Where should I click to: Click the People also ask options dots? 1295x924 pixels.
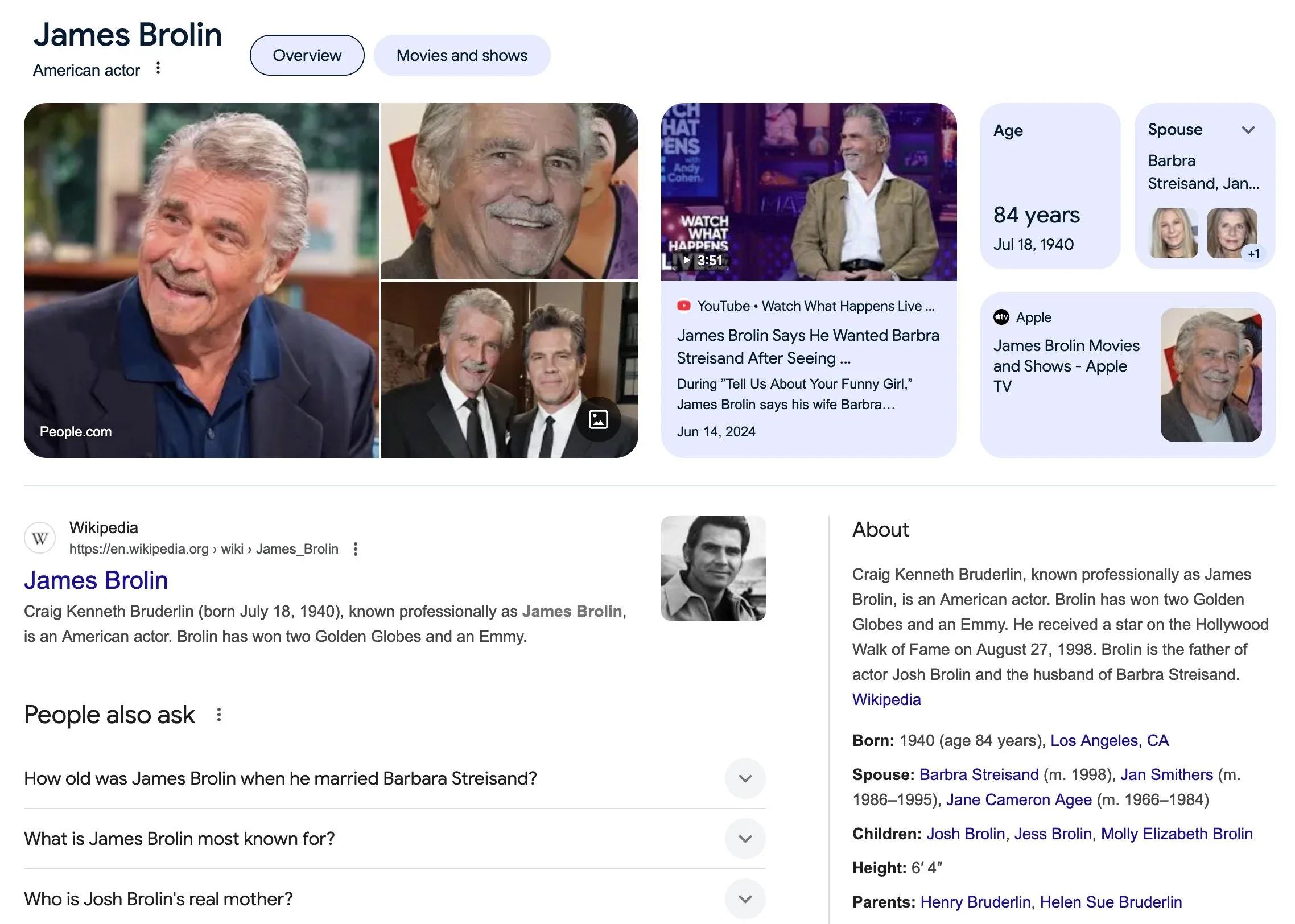pyautogui.click(x=219, y=715)
